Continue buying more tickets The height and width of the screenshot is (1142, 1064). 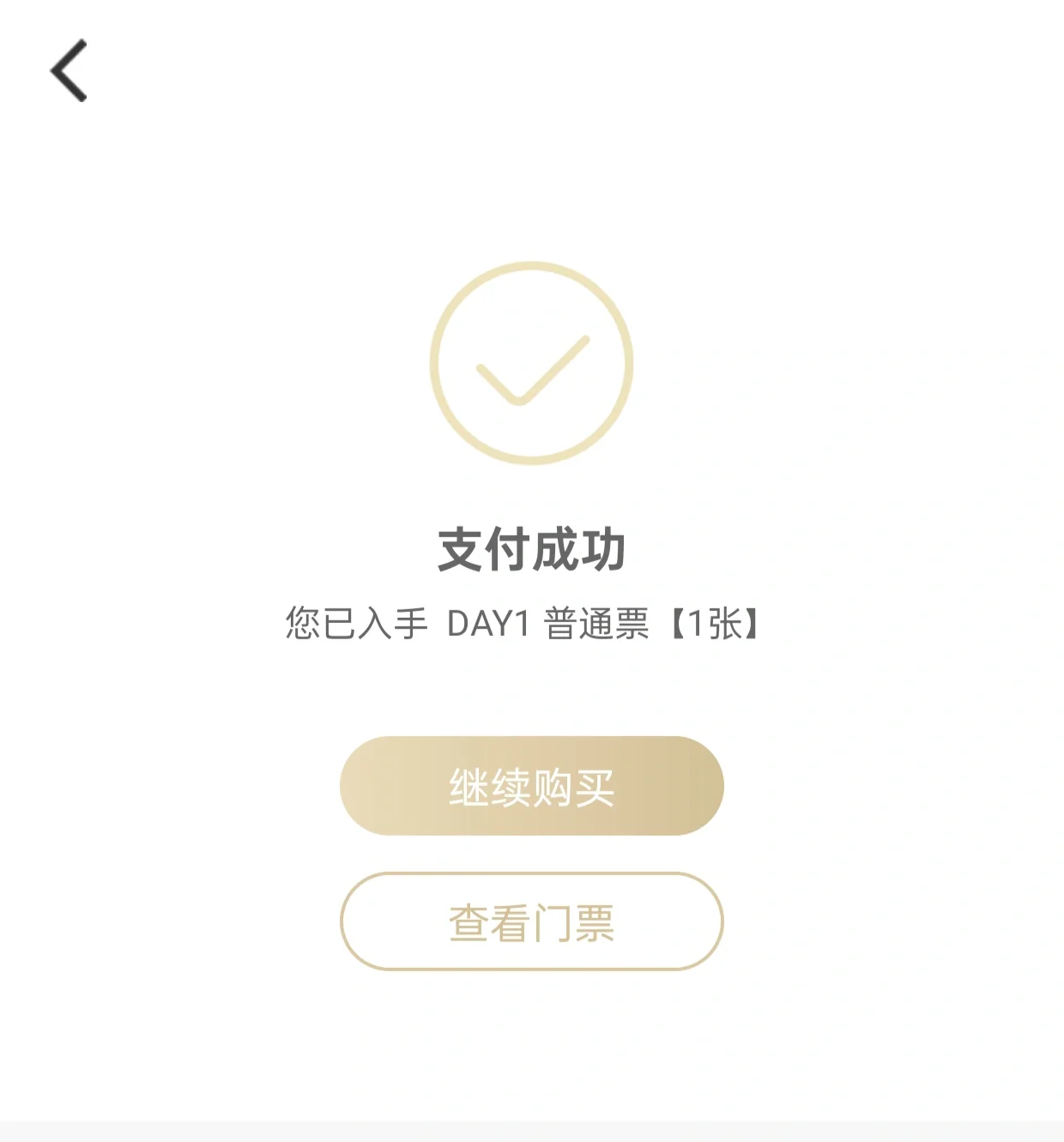(532, 786)
